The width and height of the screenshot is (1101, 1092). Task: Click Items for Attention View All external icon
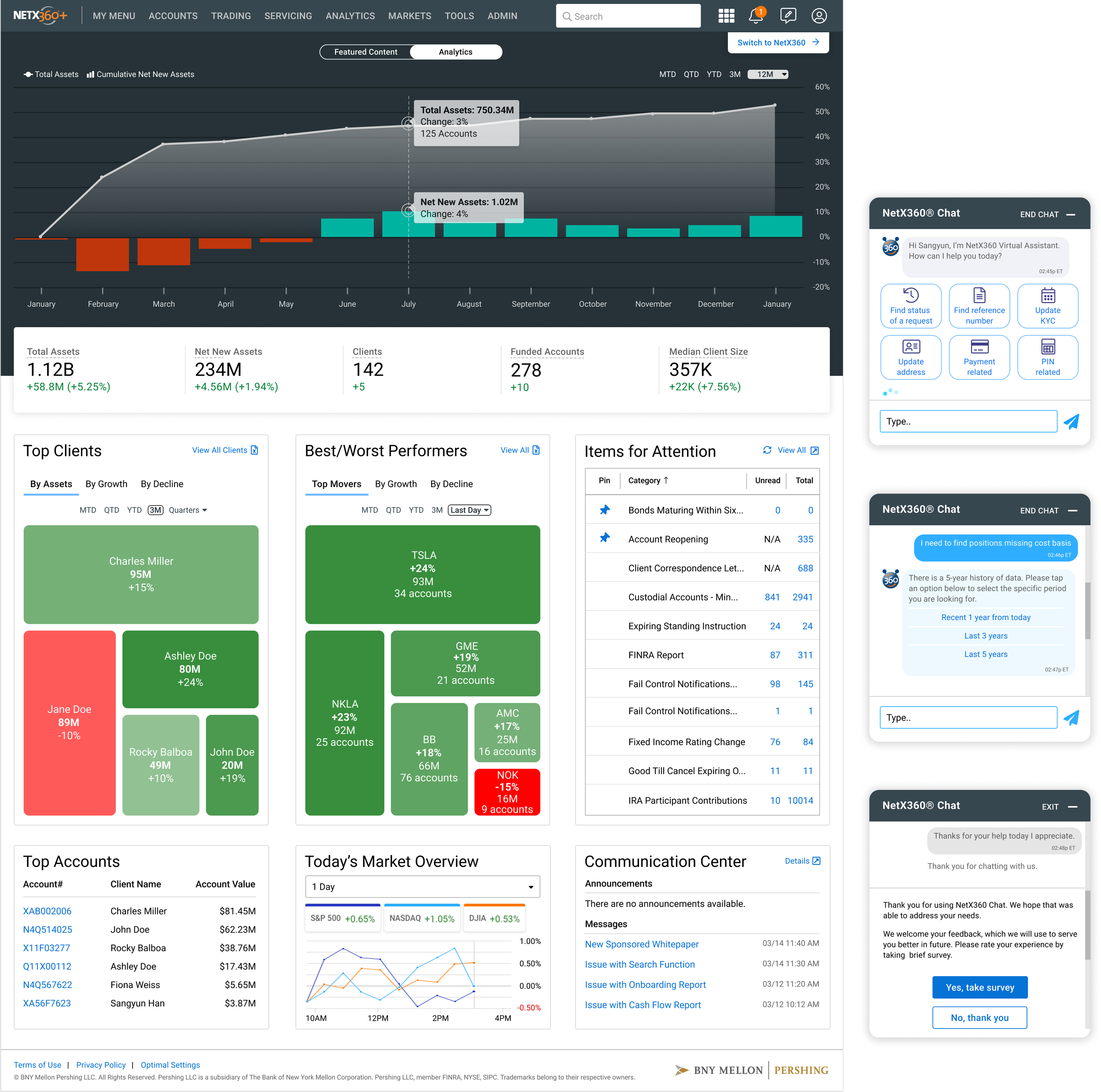pos(814,450)
